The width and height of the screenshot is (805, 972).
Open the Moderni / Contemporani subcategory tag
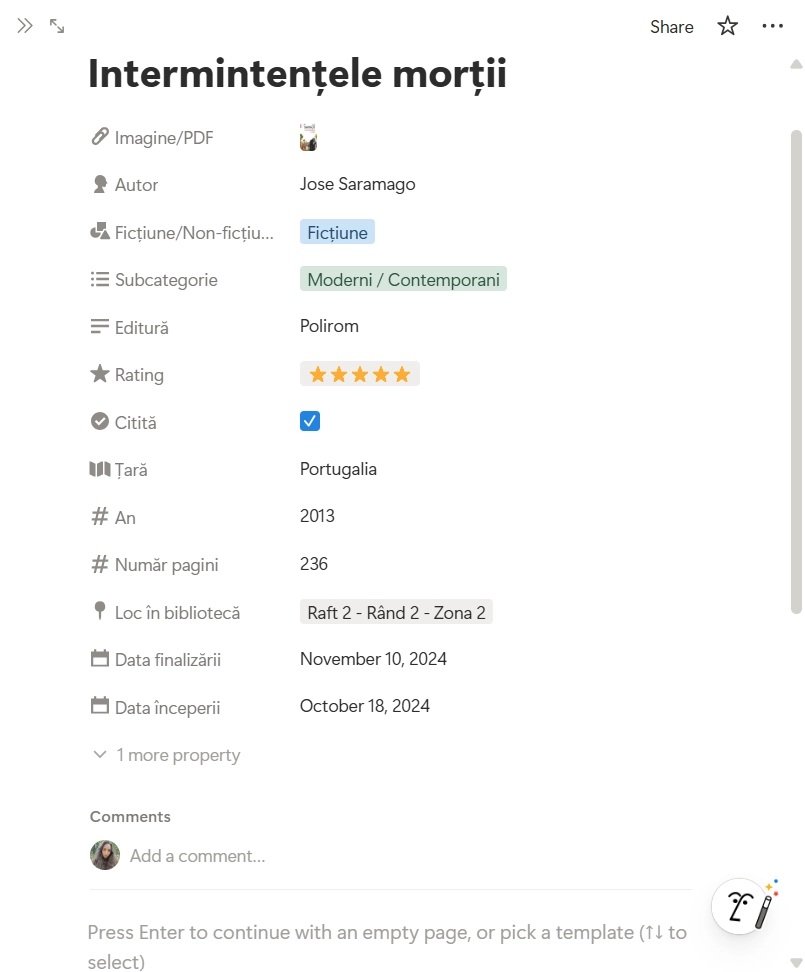(403, 280)
